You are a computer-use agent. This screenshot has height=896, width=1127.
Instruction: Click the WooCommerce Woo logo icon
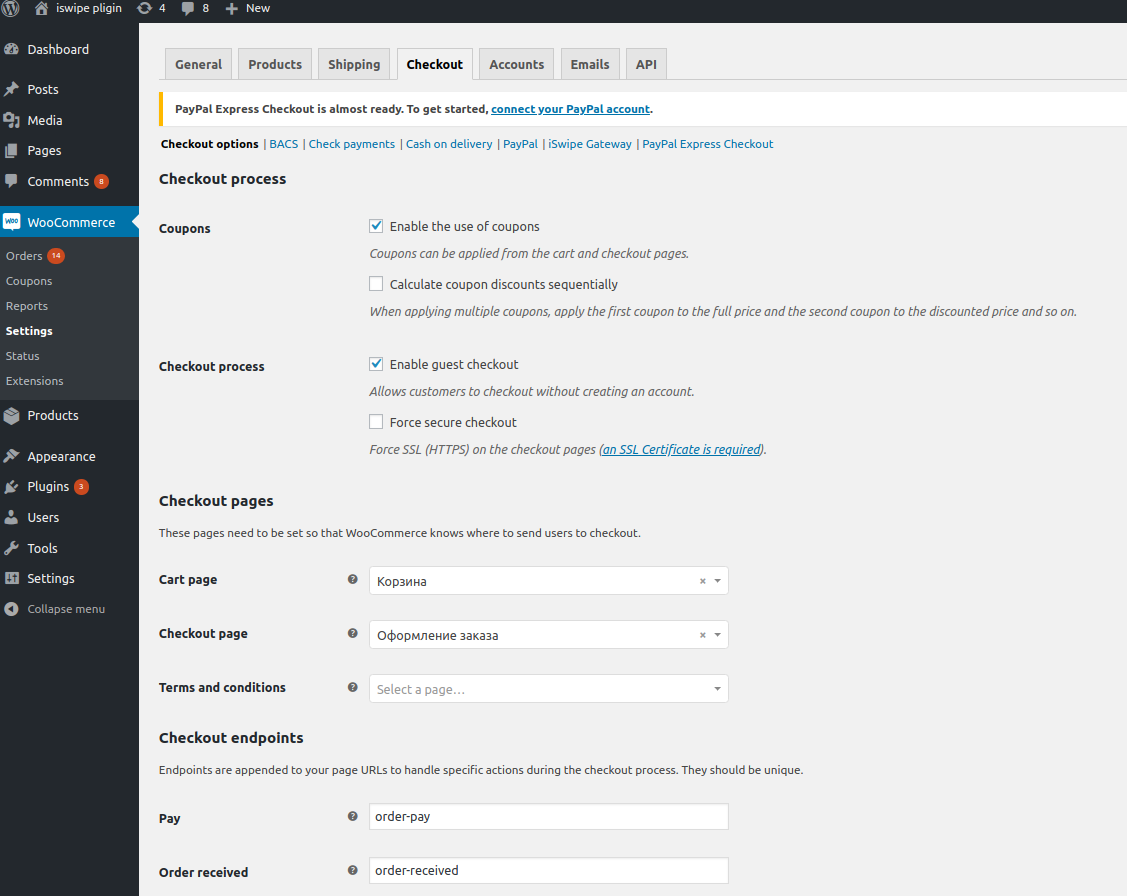coord(12,221)
